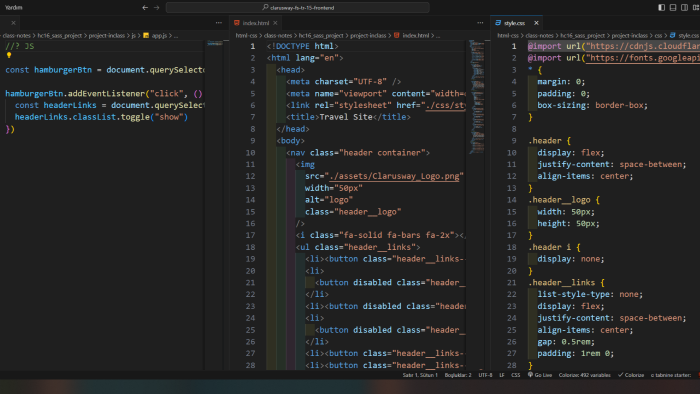Viewport: 700px width, 394px height.
Task: Click the .header__logo selector line
Action: pos(564,200)
